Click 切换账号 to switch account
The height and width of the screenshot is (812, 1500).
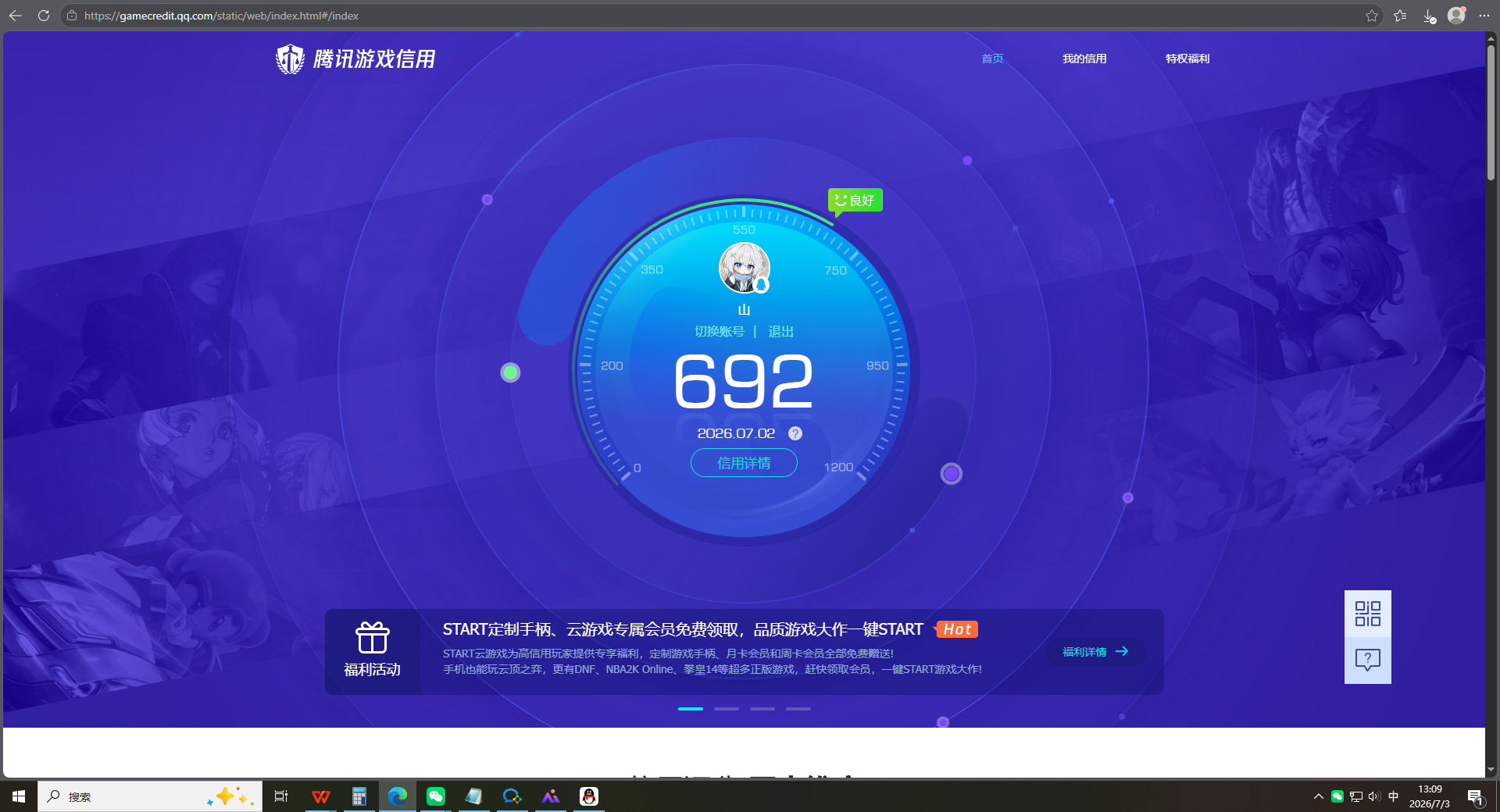coord(720,332)
